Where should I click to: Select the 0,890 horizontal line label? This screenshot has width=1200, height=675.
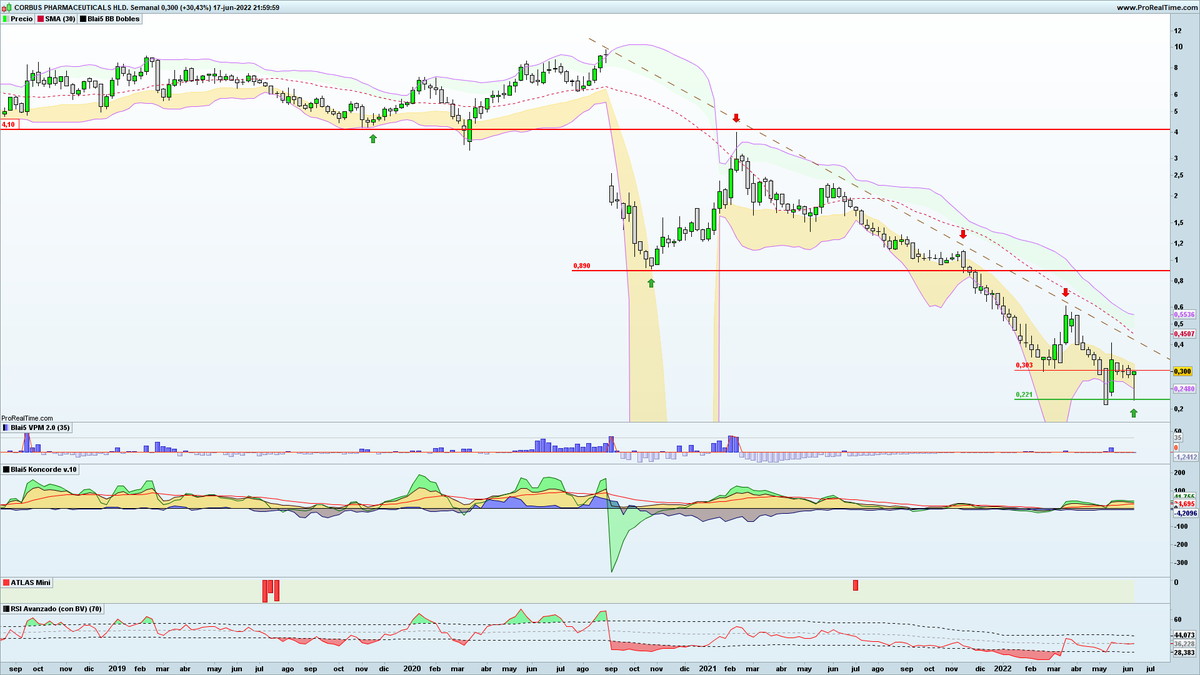point(582,266)
